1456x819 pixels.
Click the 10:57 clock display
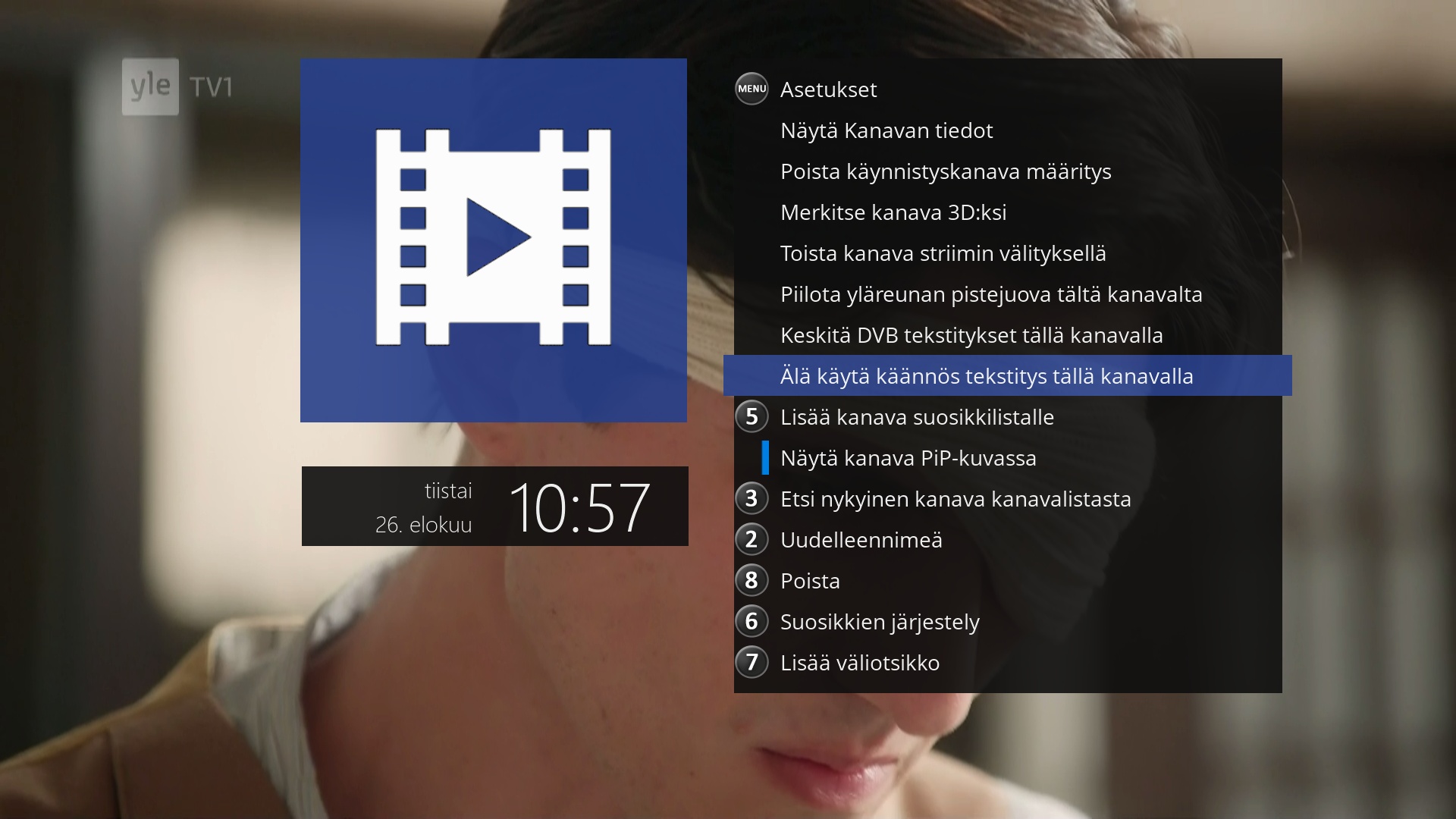click(x=579, y=507)
